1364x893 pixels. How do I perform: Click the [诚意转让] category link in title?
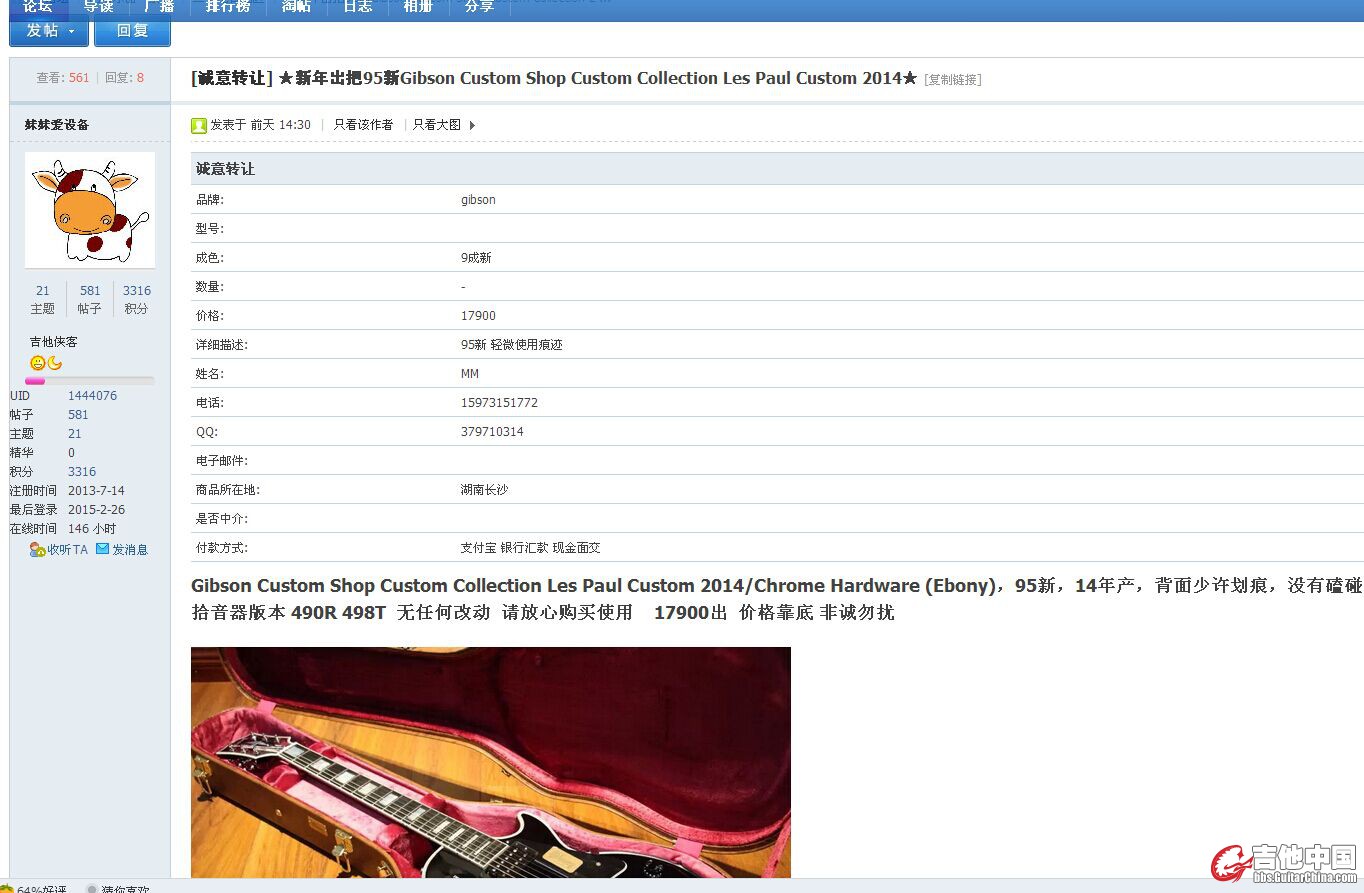pyautogui.click(x=232, y=78)
